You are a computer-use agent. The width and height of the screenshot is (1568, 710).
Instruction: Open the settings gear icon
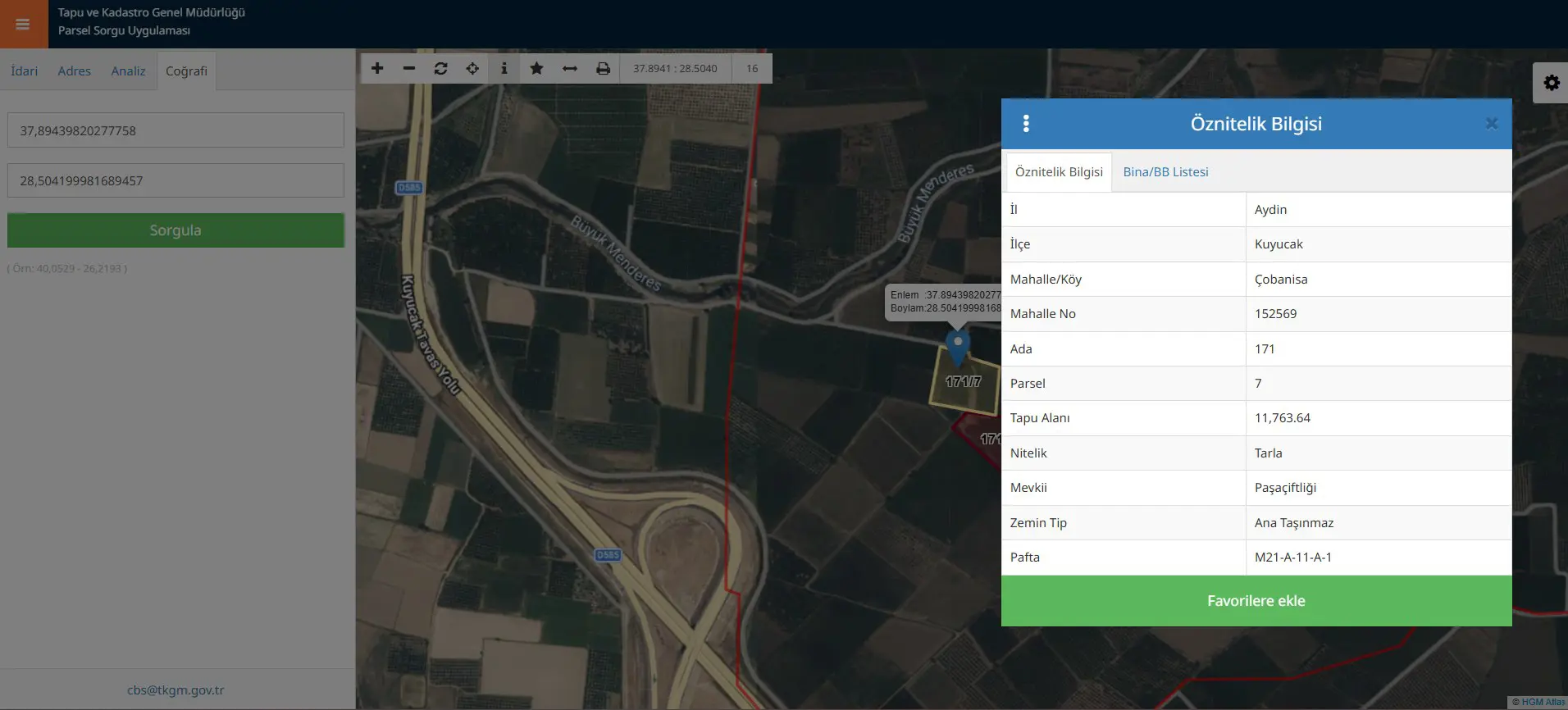[x=1551, y=83]
